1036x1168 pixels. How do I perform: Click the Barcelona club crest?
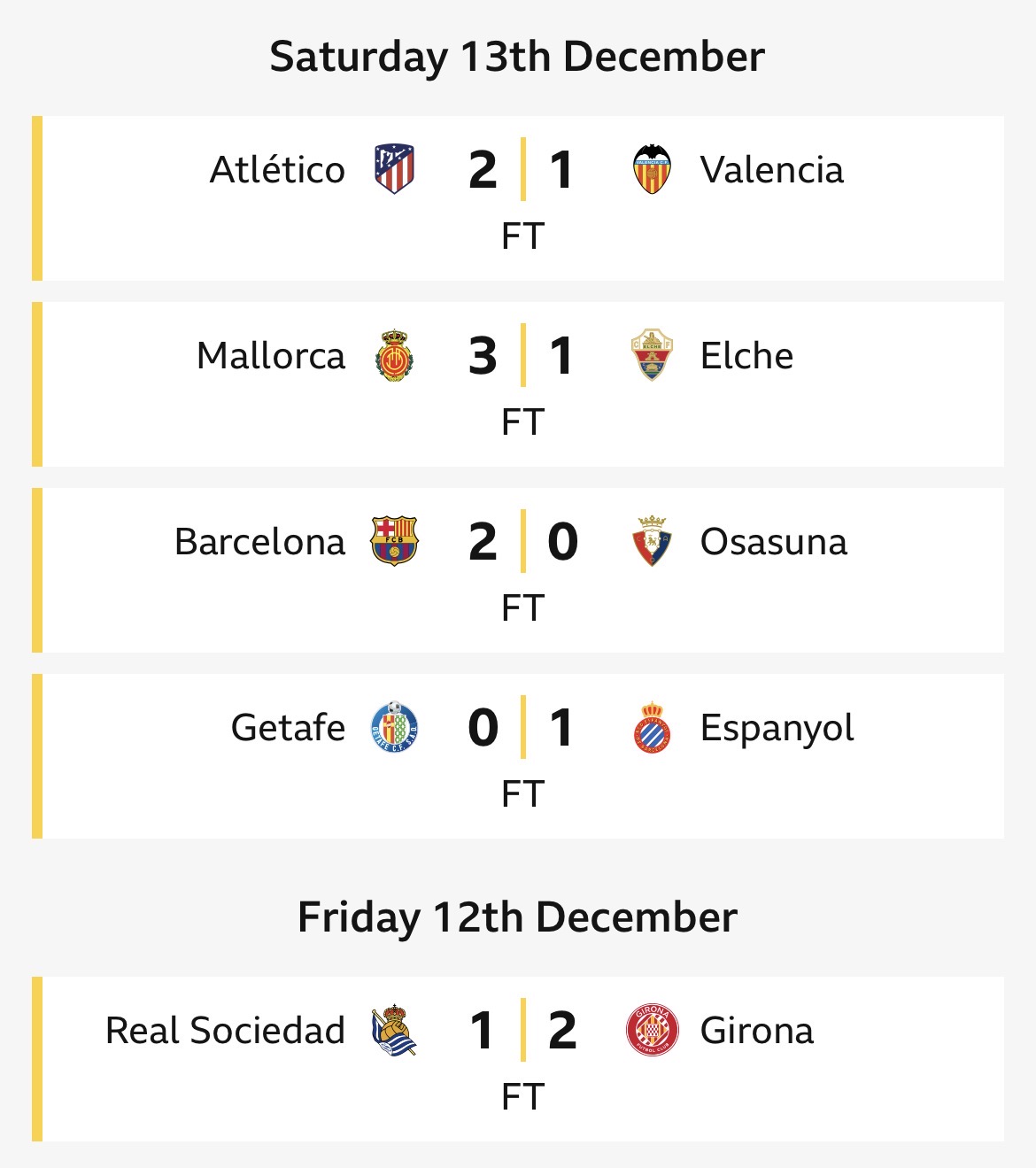point(394,541)
